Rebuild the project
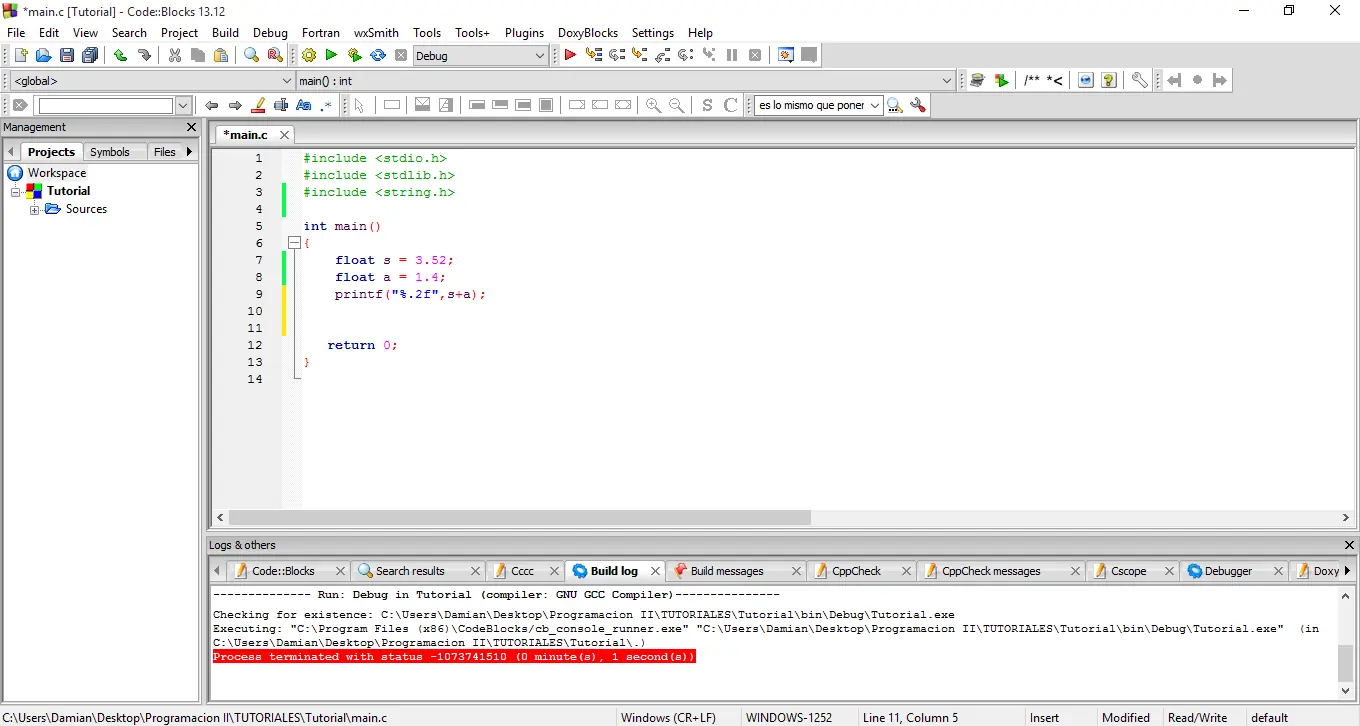The height and width of the screenshot is (726, 1360). (377, 55)
